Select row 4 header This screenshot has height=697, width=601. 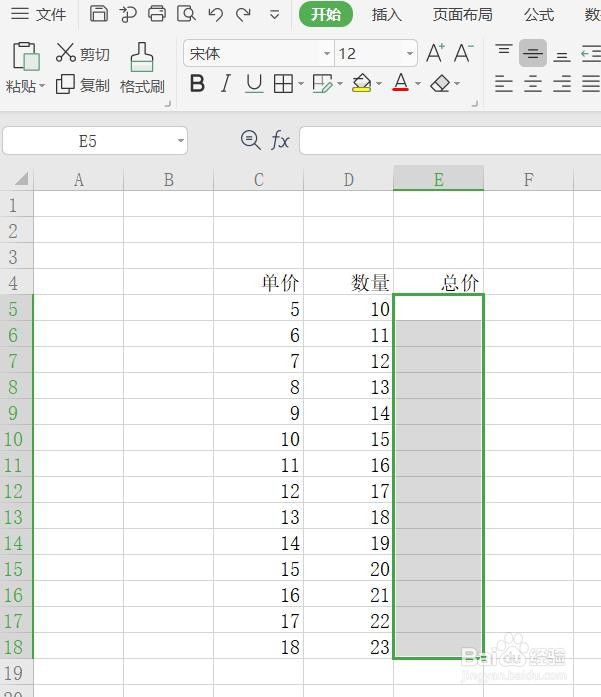pyautogui.click(x=16, y=283)
